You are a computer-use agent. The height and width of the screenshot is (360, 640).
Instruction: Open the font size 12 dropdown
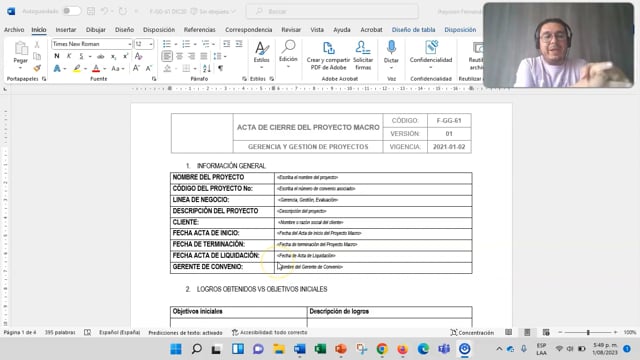(x=151, y=44)
